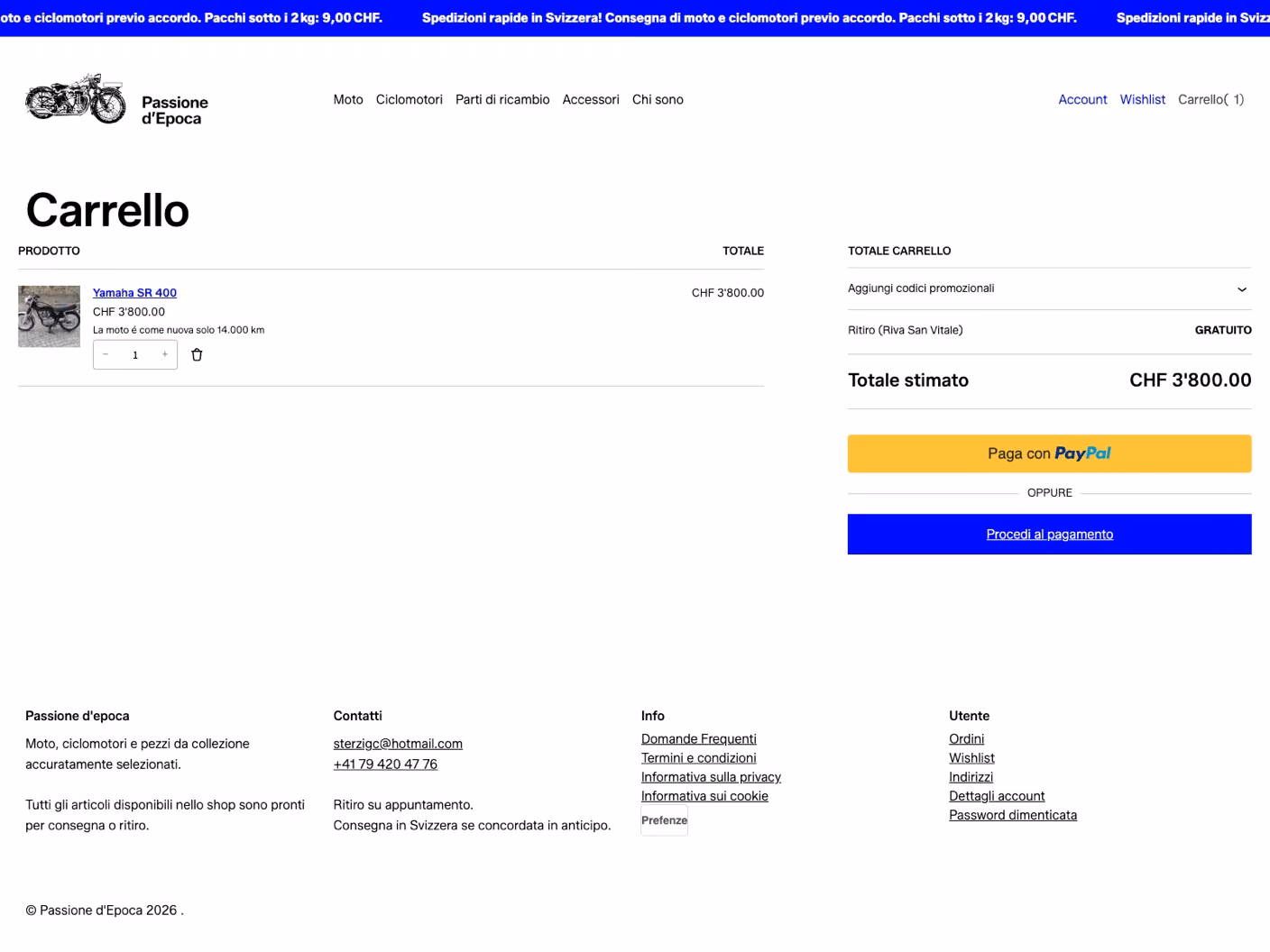Click the 'La moto é come nuova' description

click(179, 330)
